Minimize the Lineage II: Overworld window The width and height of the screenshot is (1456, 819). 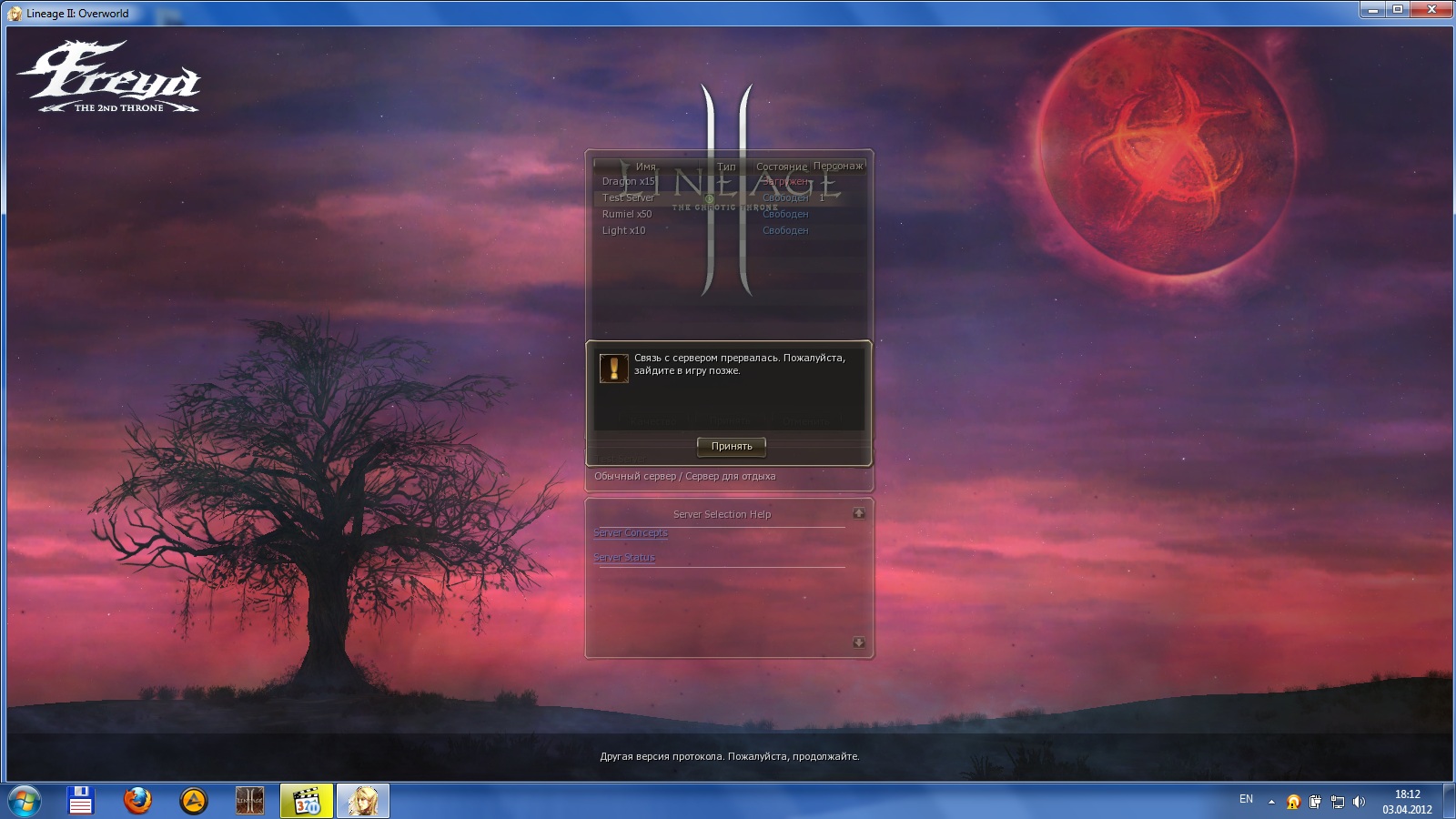tap(1372, 9)
